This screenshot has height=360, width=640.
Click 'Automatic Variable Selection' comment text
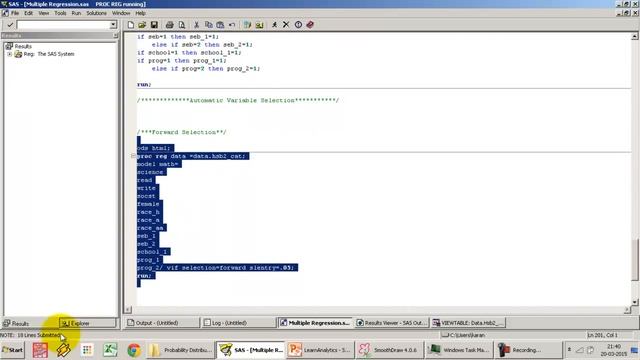click(242, 100)
